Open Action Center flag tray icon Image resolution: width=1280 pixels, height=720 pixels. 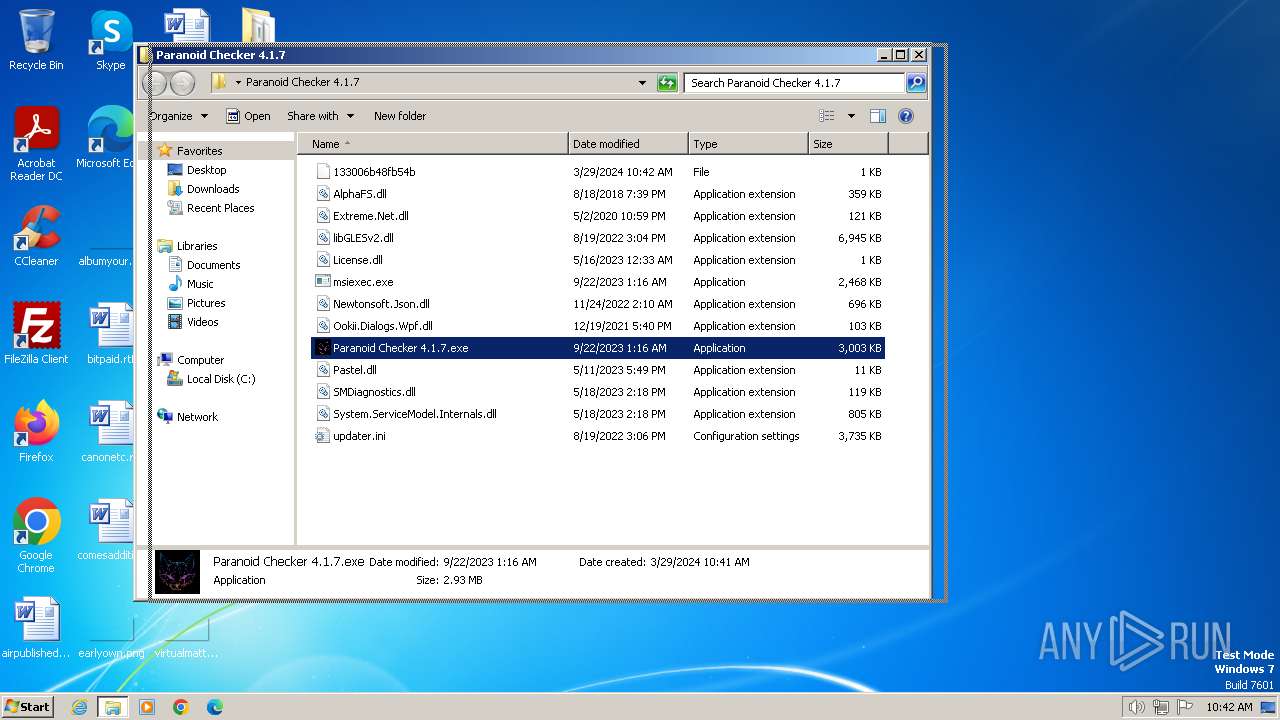pyautogui.click(x=1184, y=707)
